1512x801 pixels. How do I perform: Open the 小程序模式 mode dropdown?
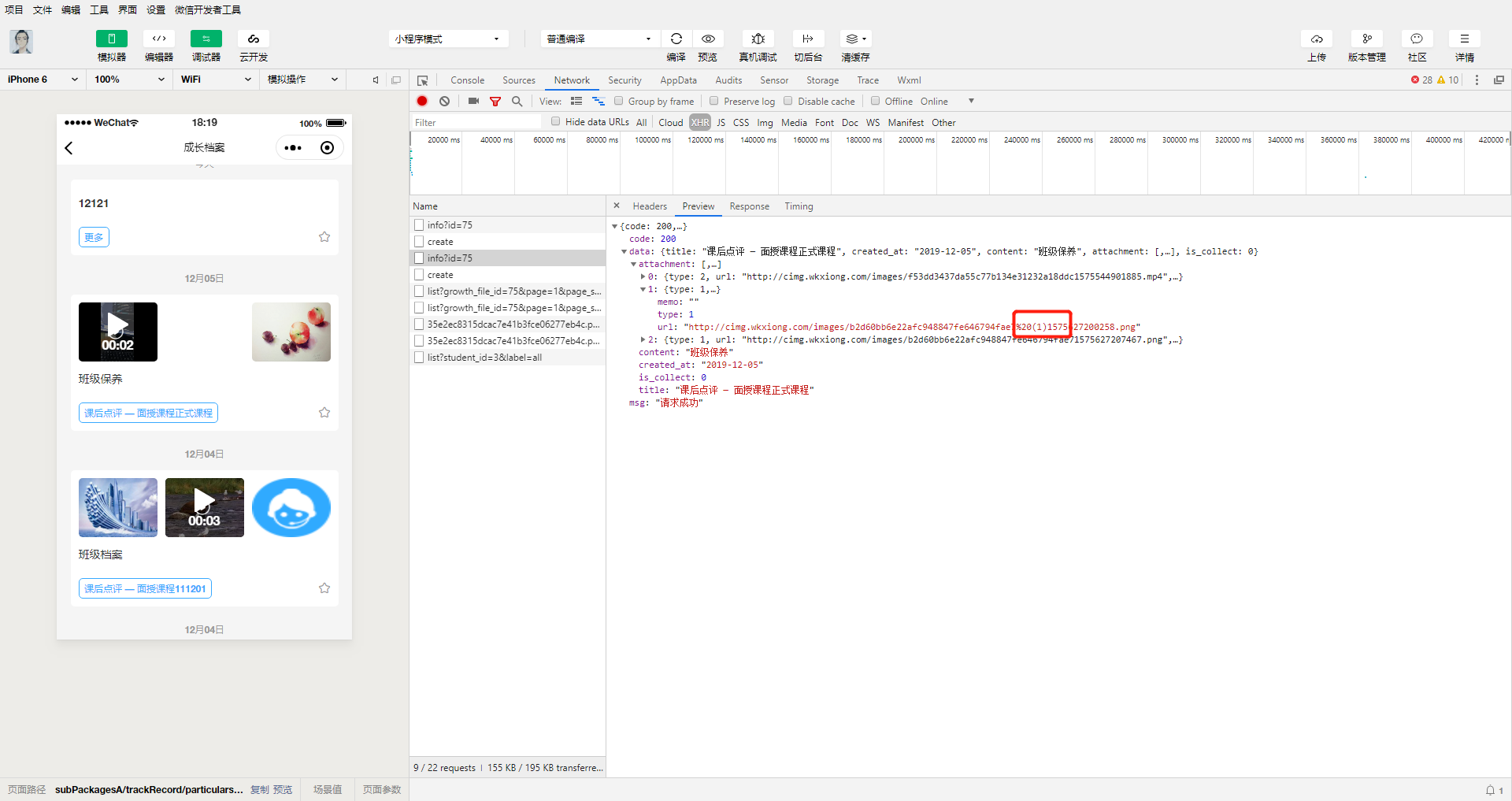[x=447, y=39]
